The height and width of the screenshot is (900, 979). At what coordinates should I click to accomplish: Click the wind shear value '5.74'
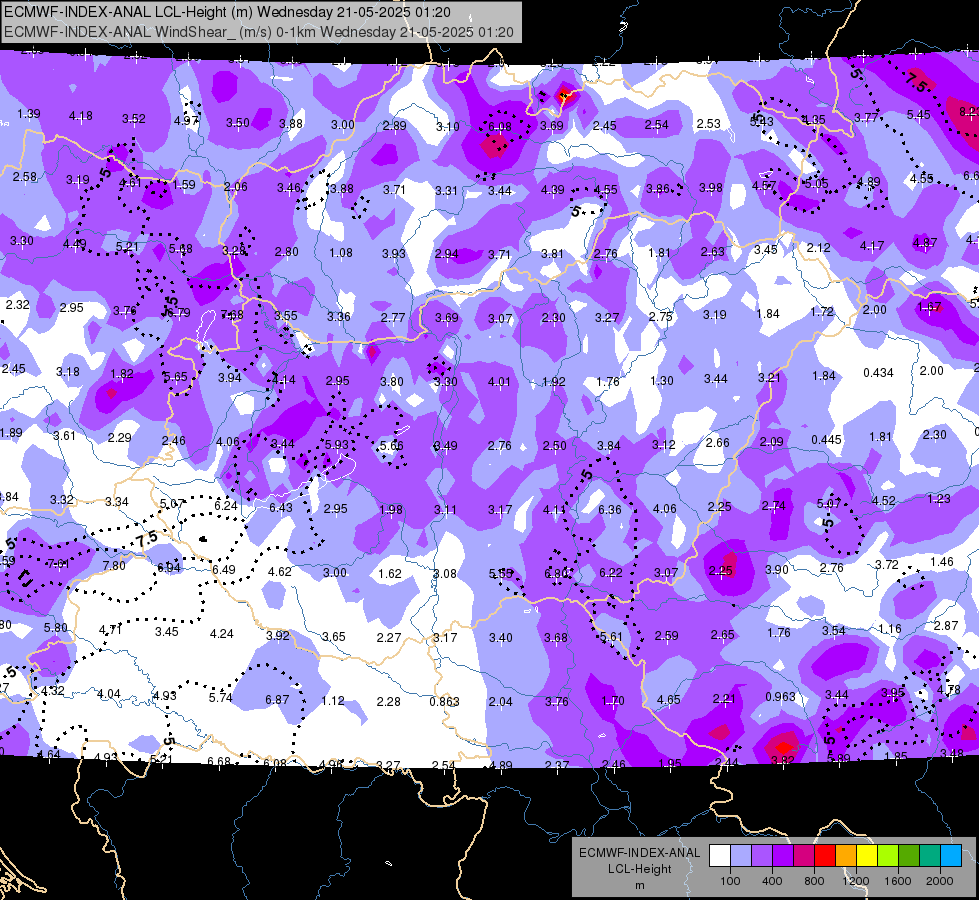click(220, 698)
